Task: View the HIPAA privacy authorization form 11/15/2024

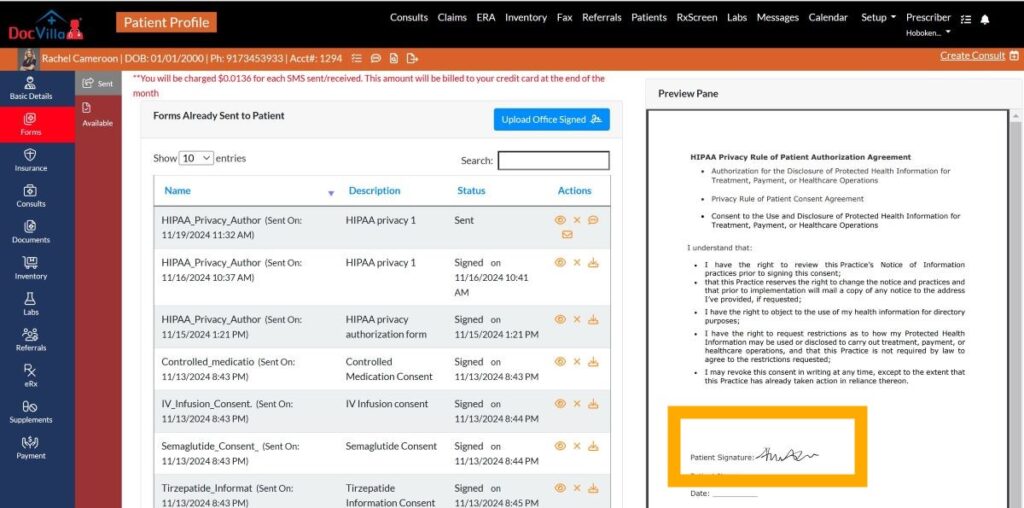Action: coord(560,319)
